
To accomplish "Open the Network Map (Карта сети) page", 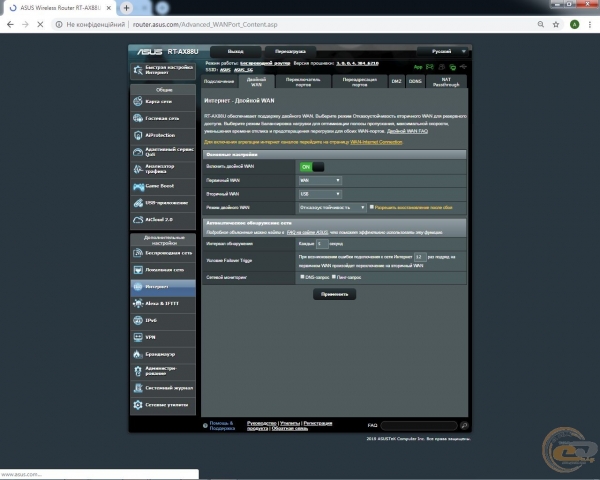I will click(x=163, y=101).
